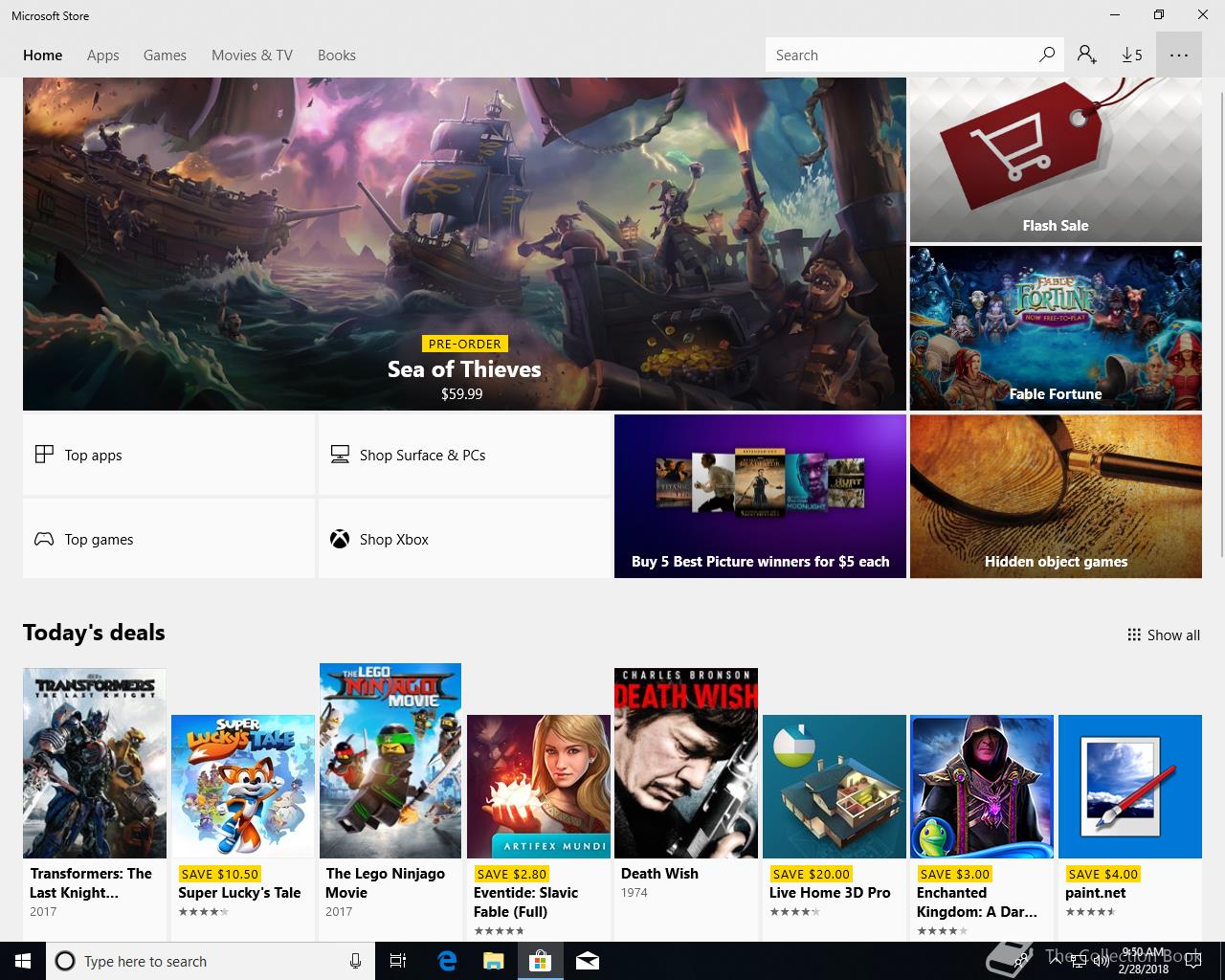Open Enchanted Kingdom game art
1225x980 pixels.
click(982, 787)
